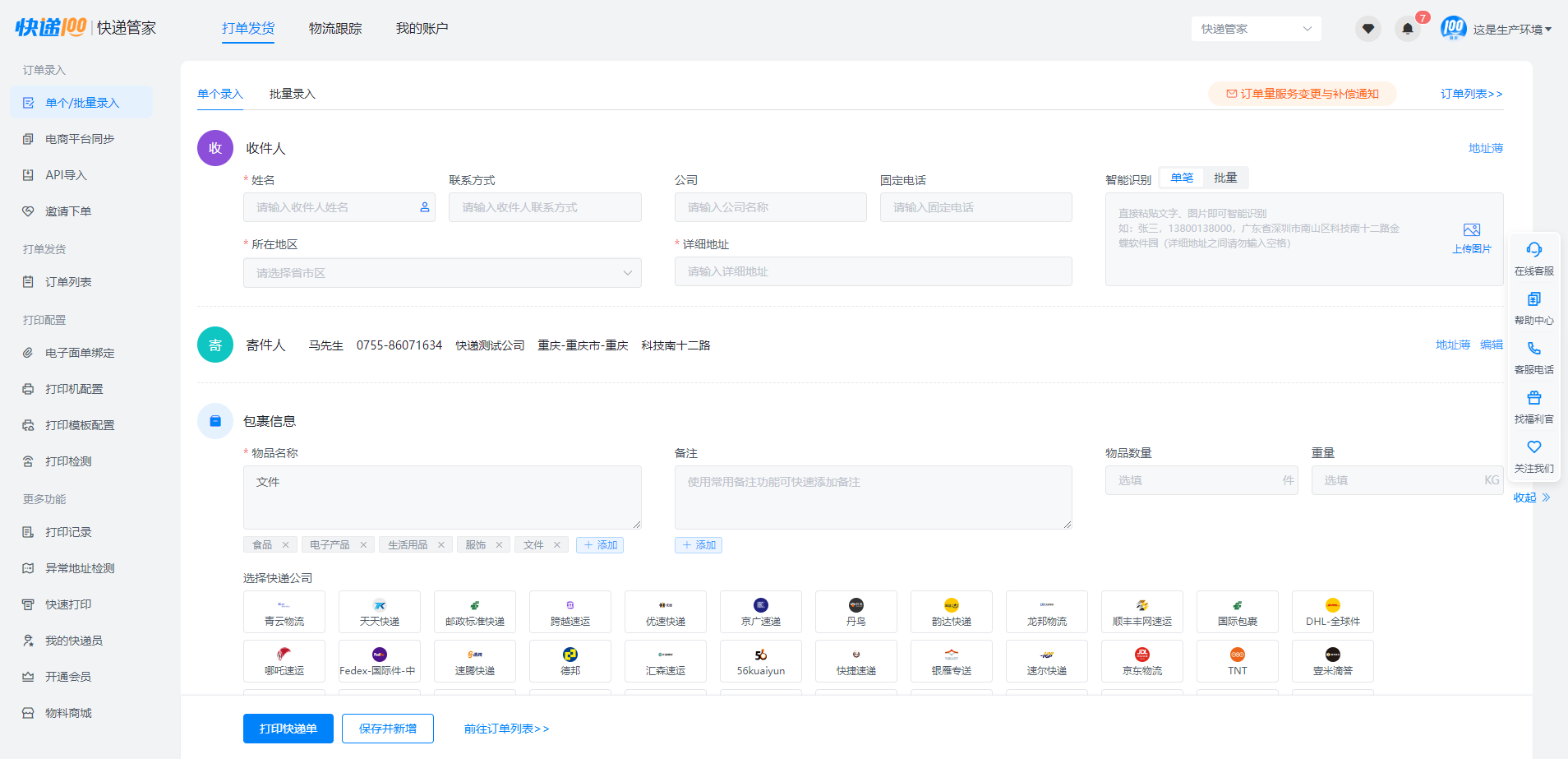Switch to 单个录入 tab

[x=220, y=94]
